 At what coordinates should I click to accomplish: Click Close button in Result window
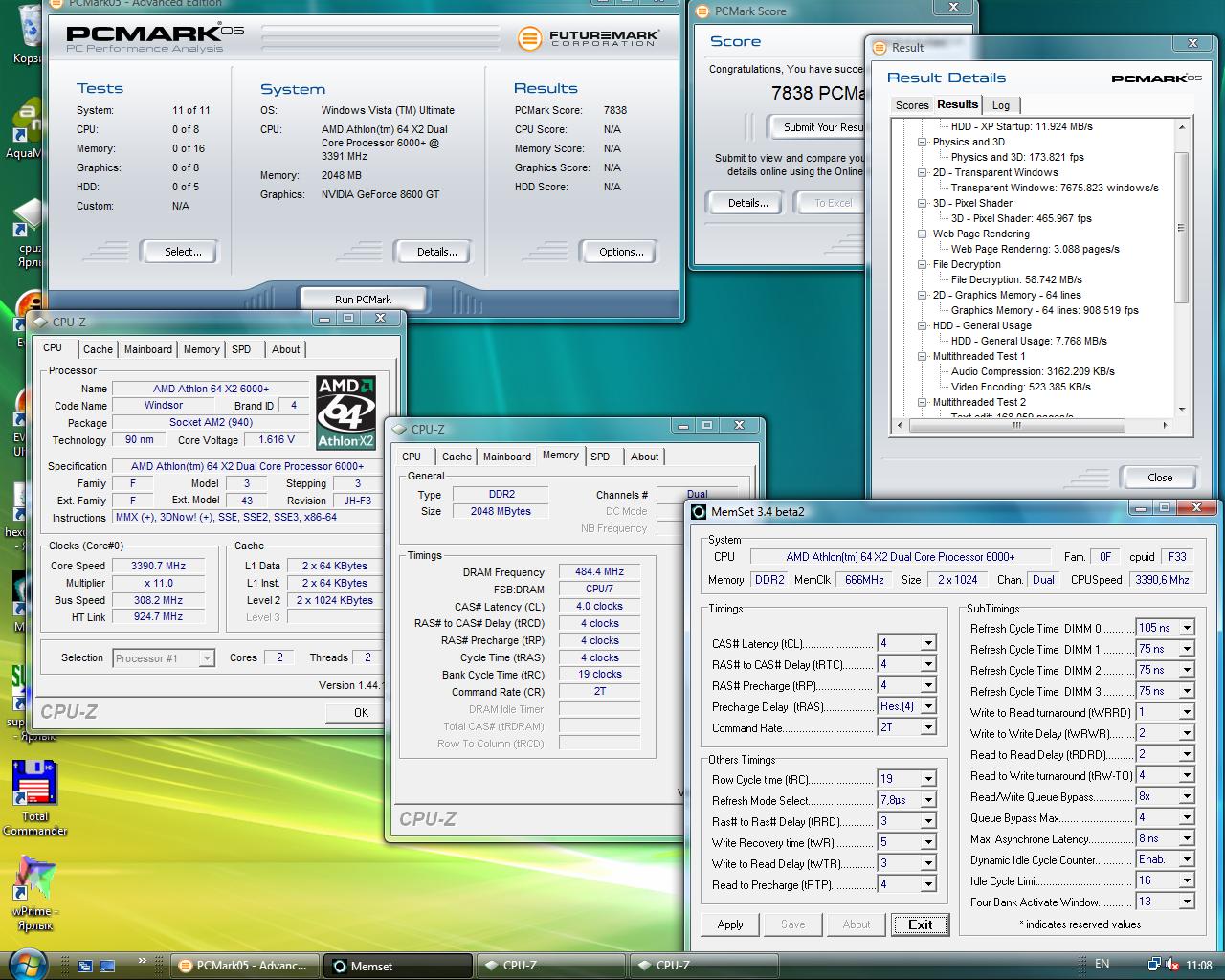1160,478
